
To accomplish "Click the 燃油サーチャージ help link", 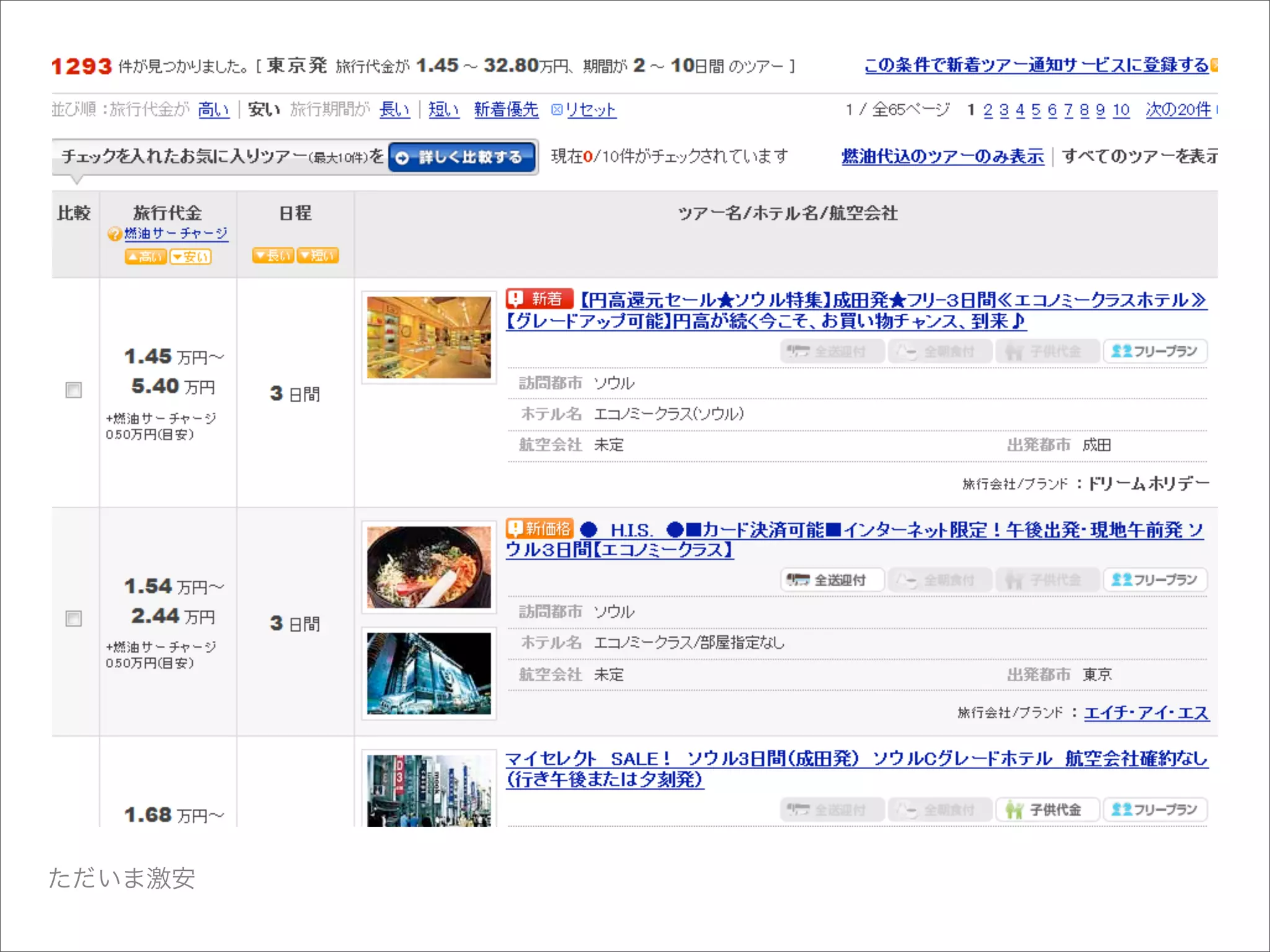I will coord(175,233).
